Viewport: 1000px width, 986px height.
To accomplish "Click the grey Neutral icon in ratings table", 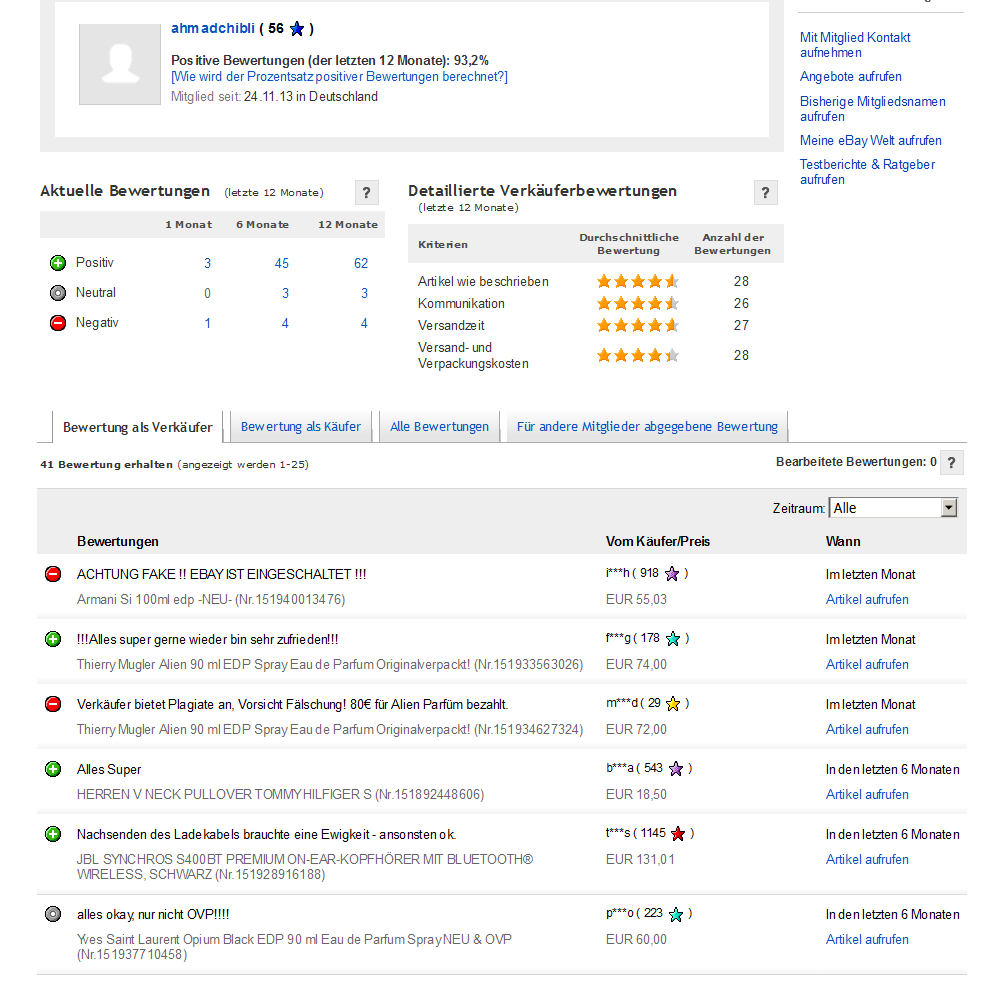I will pos(58,293).
